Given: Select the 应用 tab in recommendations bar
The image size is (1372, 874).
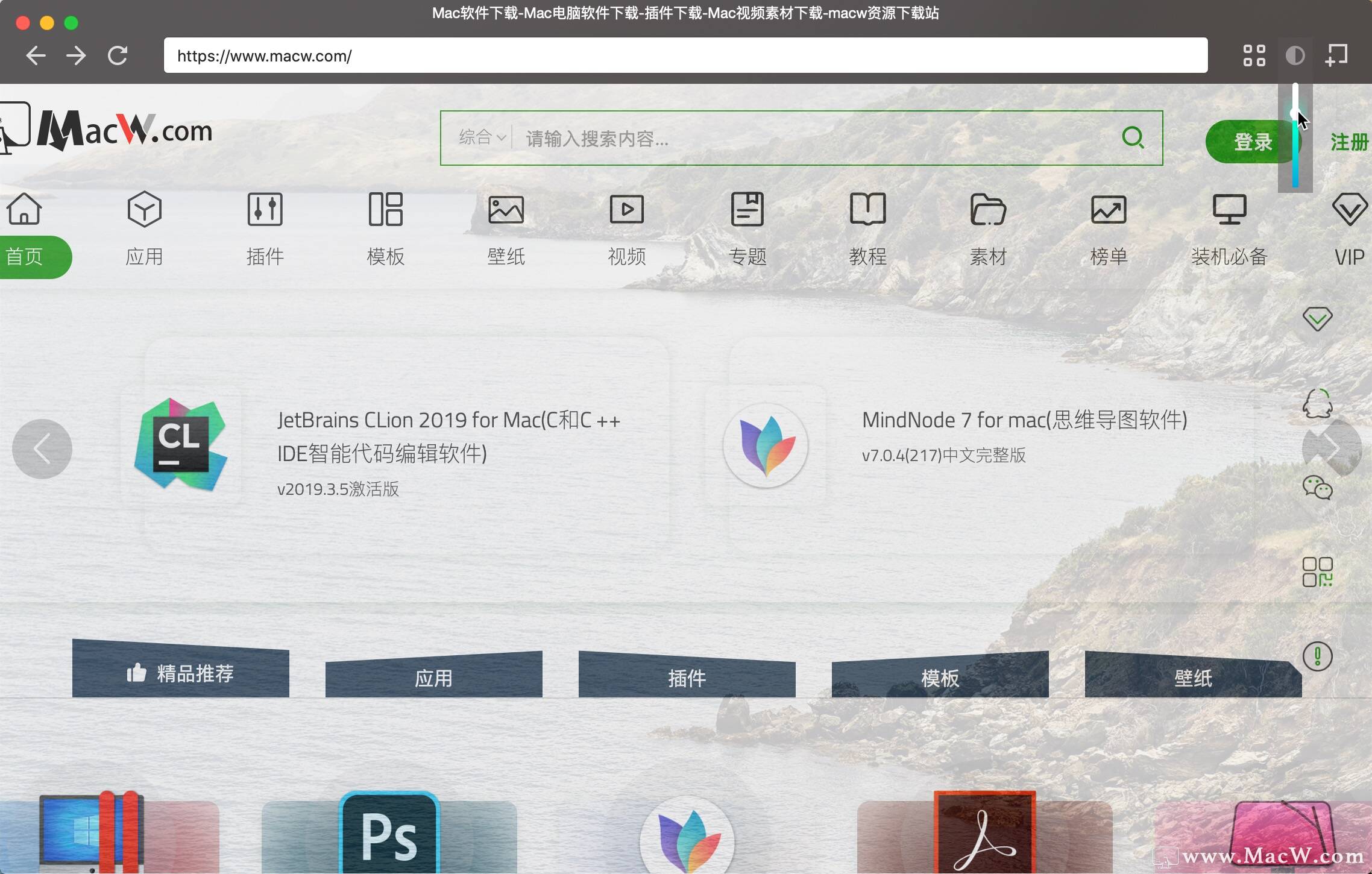Looking at the screenshot, I should coord(434,676).
